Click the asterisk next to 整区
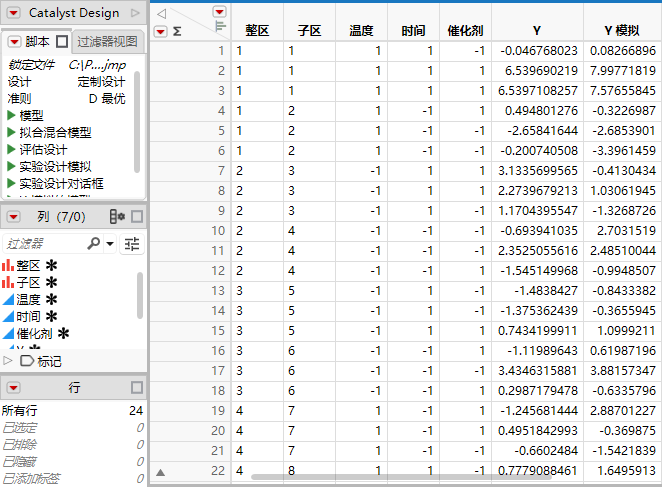 (x=52, y=266)
